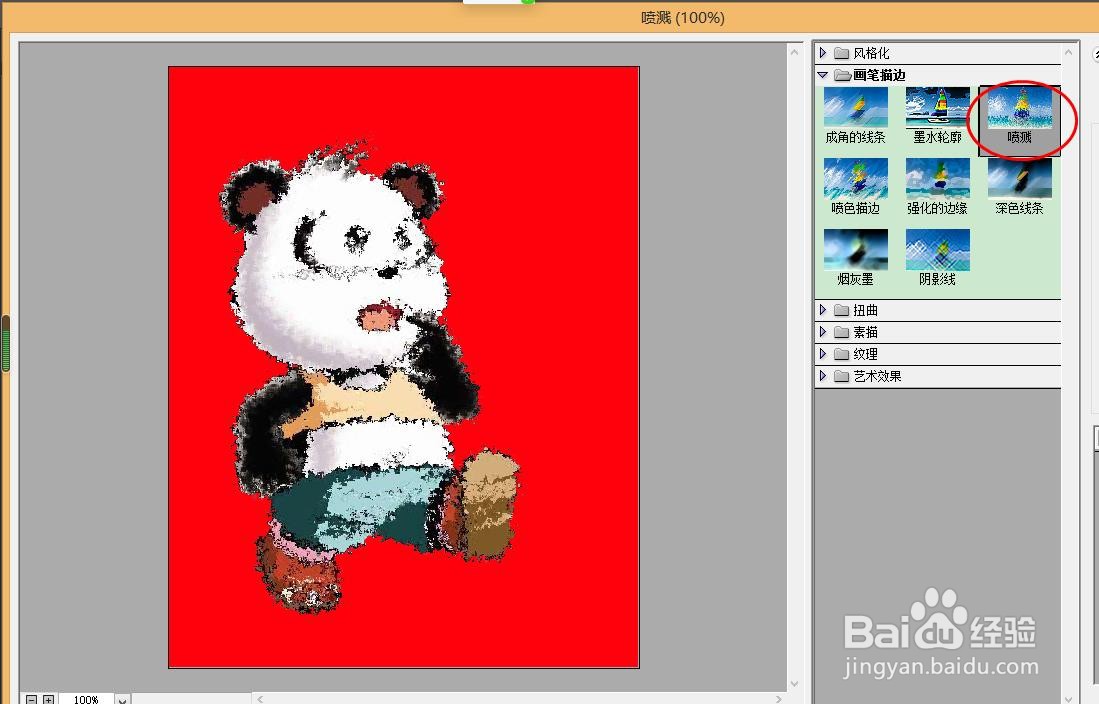Select the 强化的边缘 filter thumbnail
The height and width of the screenshot is (704, 1099).
coord(937,178)
